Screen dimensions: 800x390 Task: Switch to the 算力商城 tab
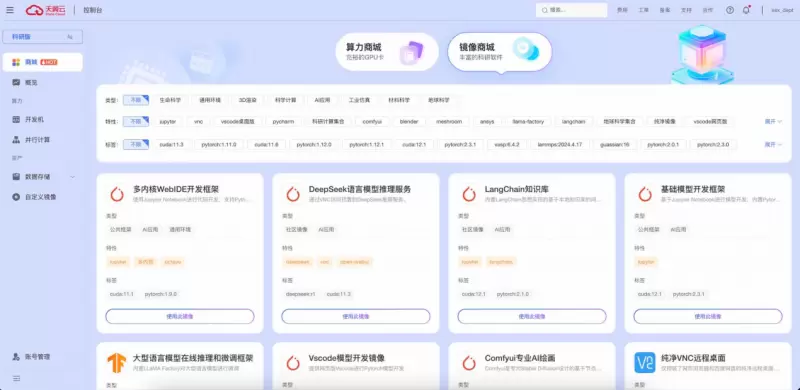(x=387, y=52)
